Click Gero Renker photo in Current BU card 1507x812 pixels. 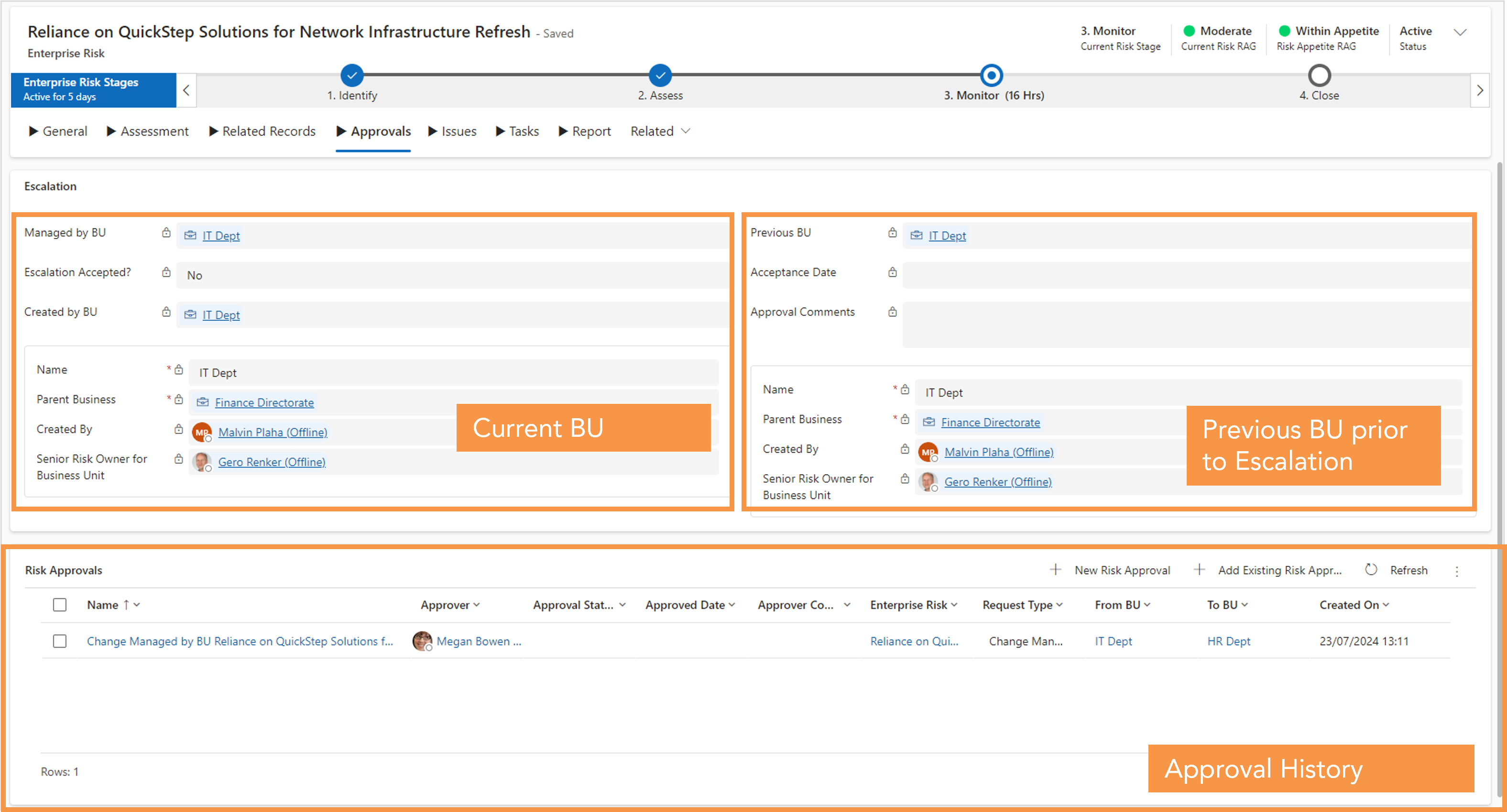click(x=202, y=463)
